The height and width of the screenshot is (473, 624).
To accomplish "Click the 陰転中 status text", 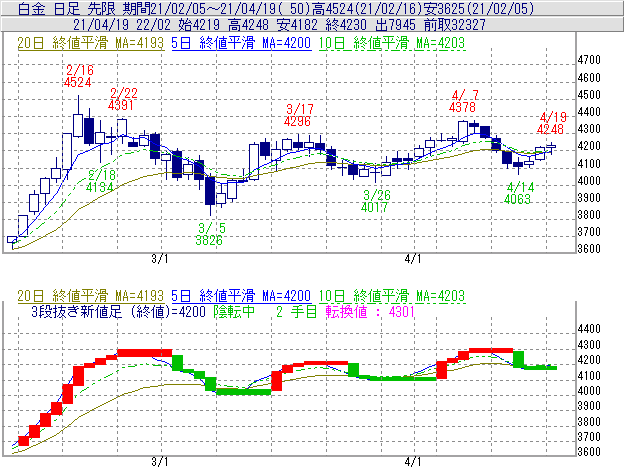I will click(x=234, y=311).
